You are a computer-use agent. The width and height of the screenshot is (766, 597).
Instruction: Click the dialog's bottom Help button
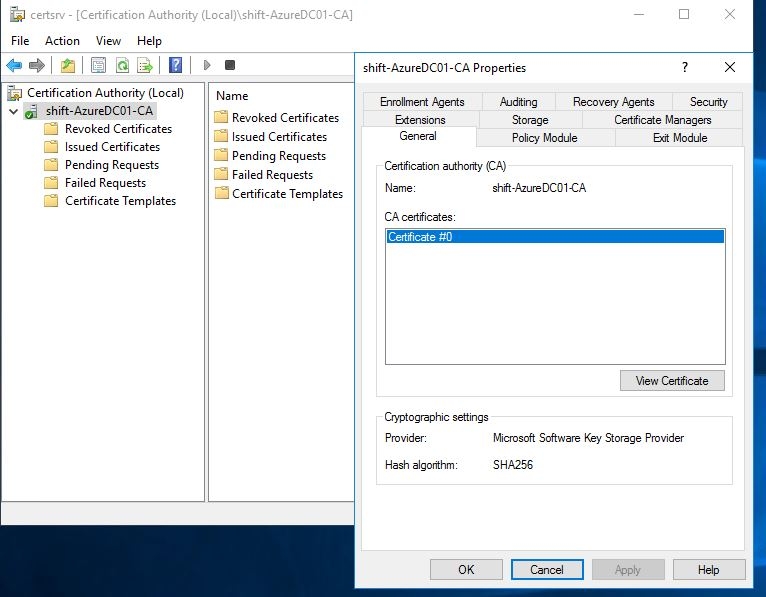pos(709,570)
